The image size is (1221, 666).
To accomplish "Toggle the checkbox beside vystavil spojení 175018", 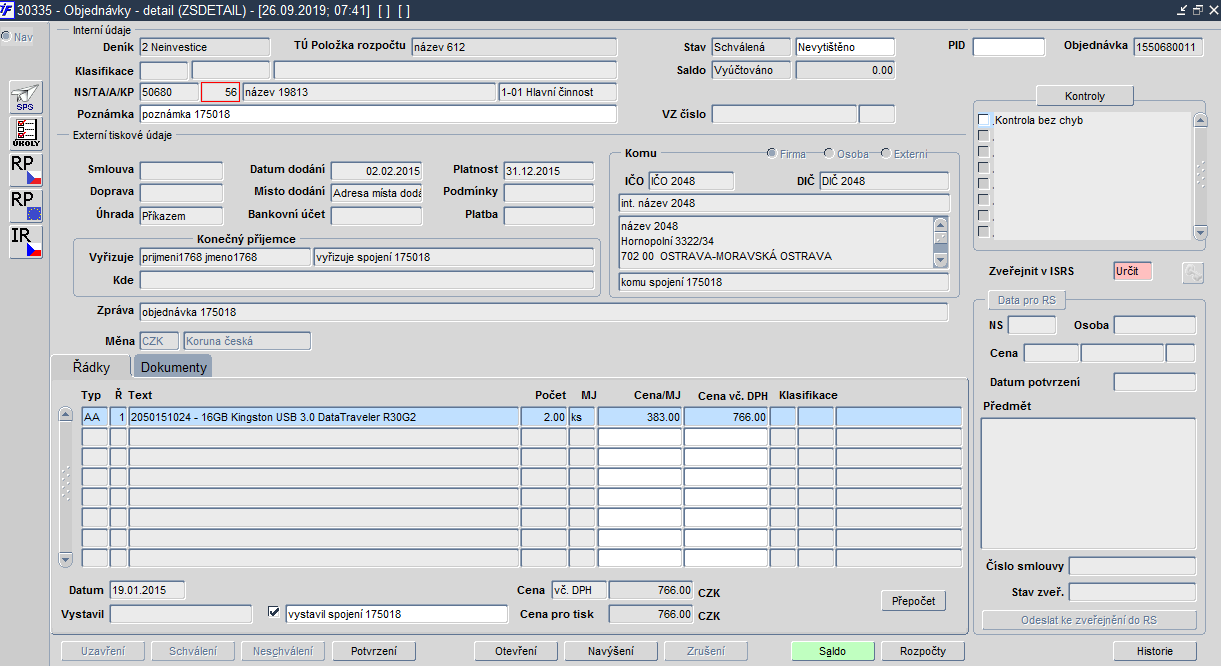I will [x=275, y=612].
